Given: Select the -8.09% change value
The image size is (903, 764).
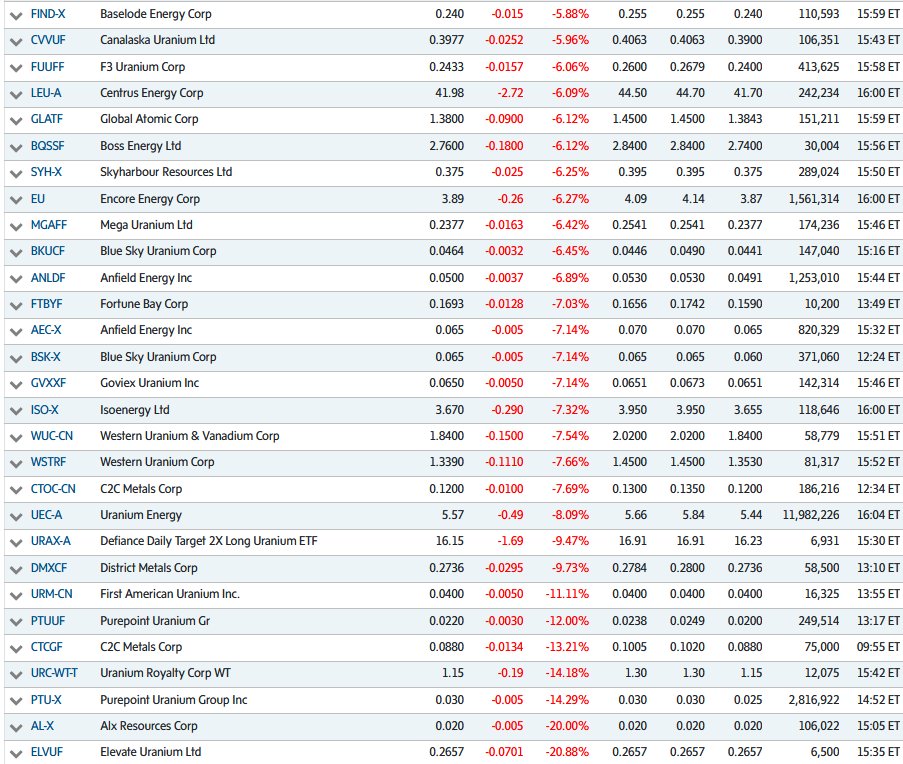Looking at the screenshot, I should [x=570, y=515].
